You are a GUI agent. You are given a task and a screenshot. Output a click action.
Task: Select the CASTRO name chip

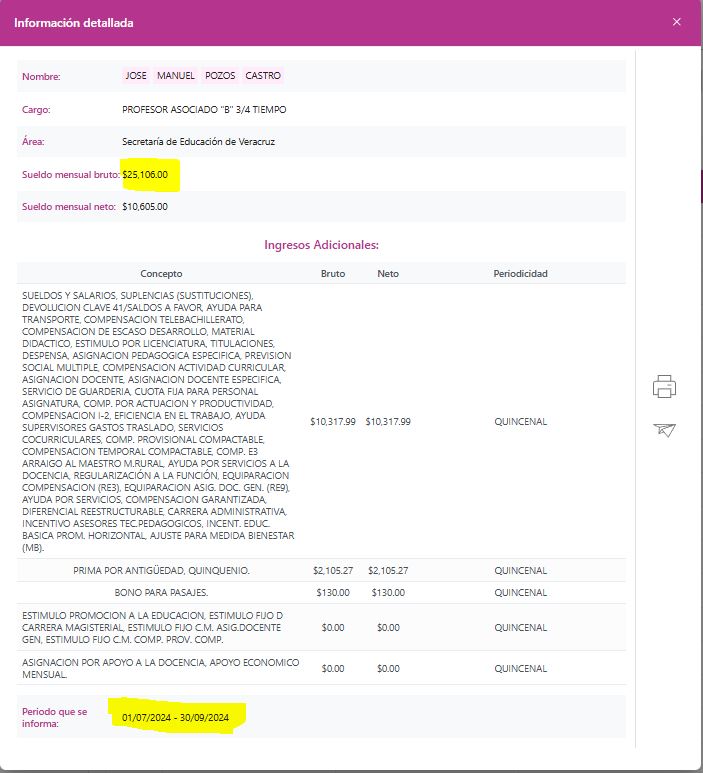263,76
